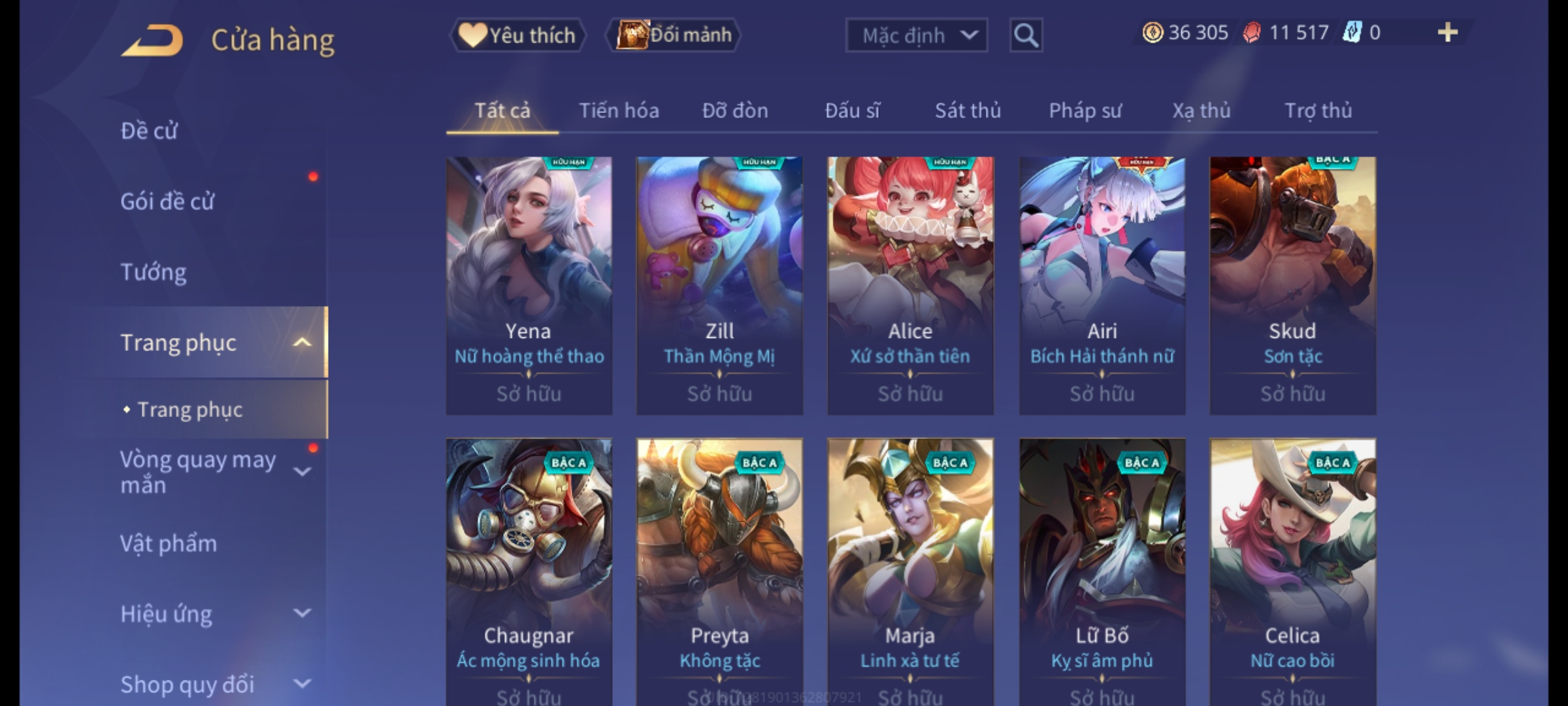This screenshot has width=1568, height=706.
Task: Select Yena Nữ hoàng thể thao skin
Action: (529, 286)
